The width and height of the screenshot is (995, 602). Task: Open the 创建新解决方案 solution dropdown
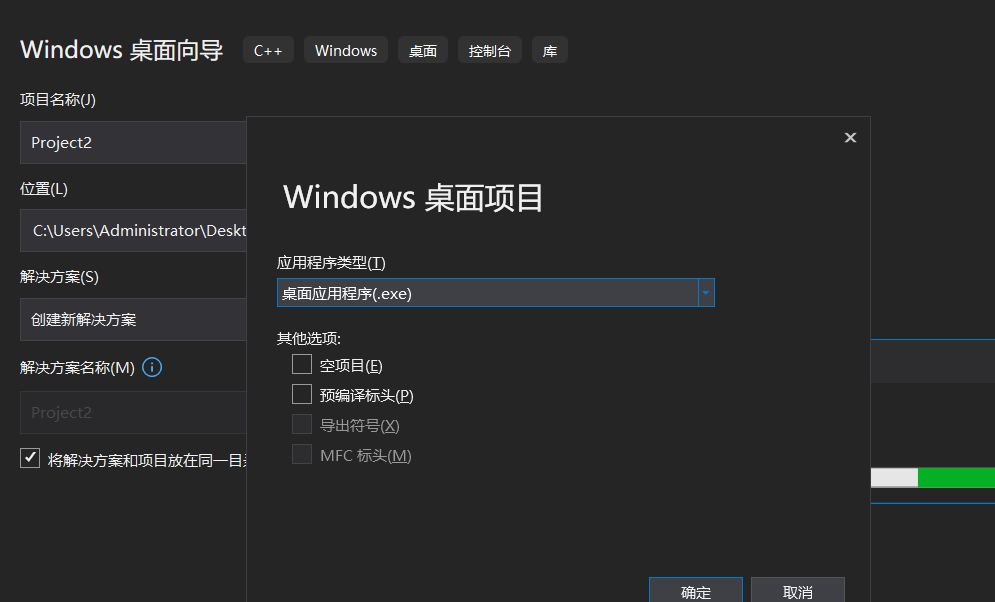[x=133, y=320]
